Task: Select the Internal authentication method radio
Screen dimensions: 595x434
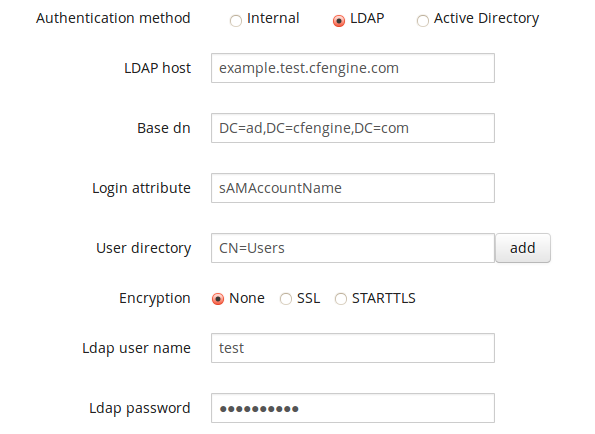Action: click(236, 20)
